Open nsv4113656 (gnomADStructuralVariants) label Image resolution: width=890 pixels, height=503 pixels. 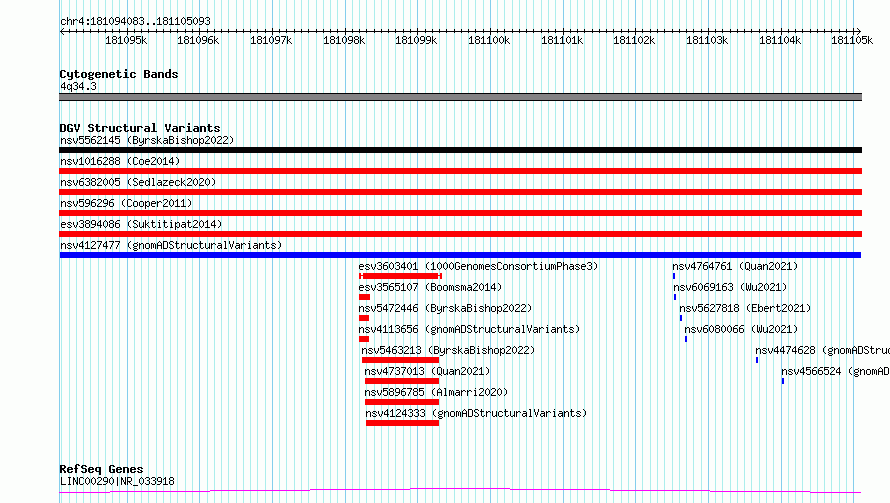469,329
